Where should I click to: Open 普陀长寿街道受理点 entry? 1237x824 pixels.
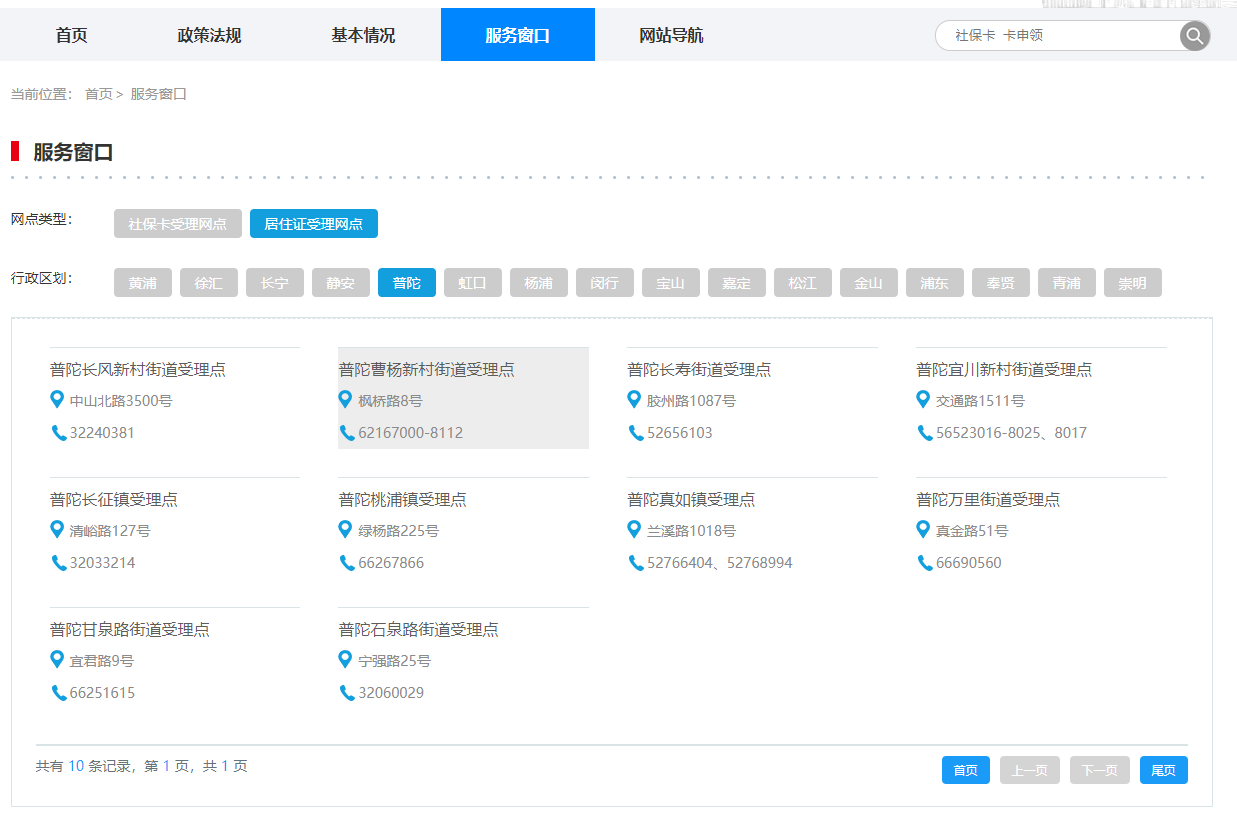coord(699,370)
